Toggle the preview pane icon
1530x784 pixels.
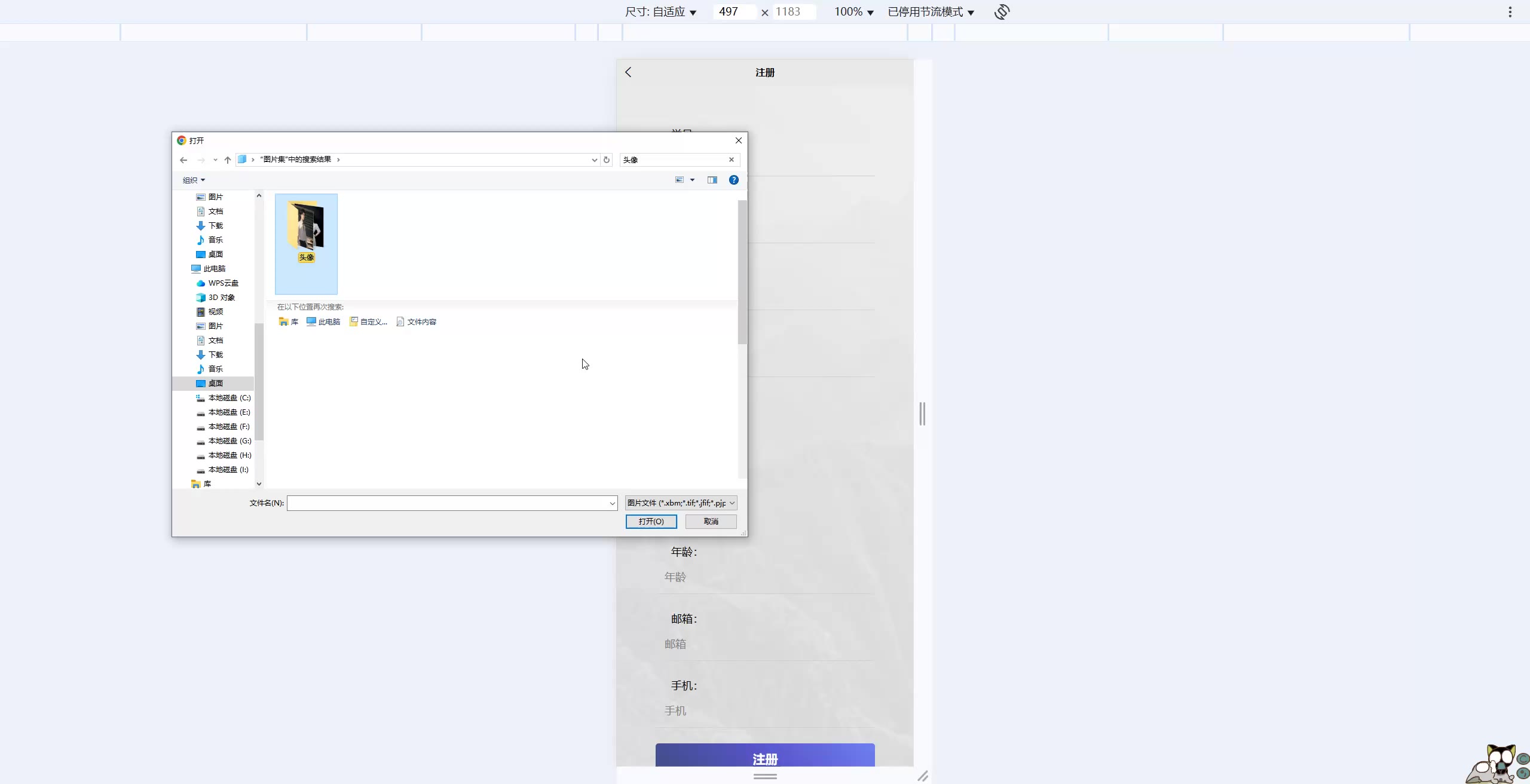click(712, 180)
